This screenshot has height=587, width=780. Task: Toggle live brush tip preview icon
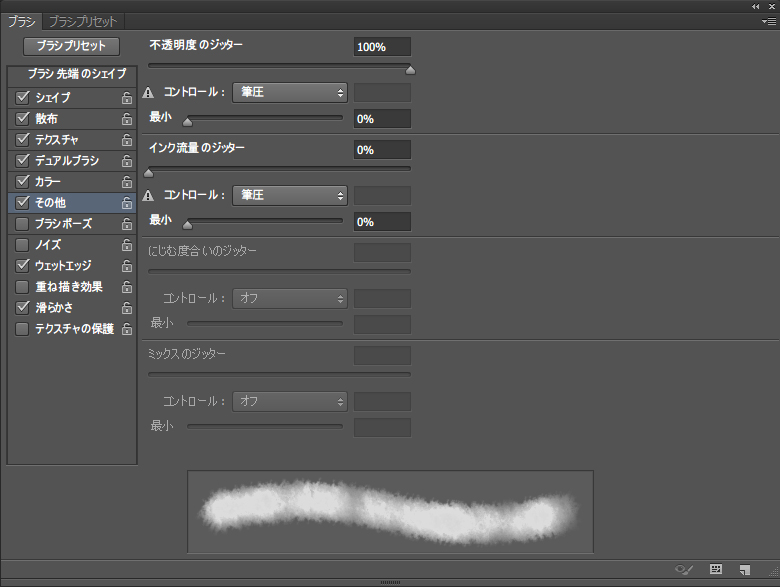coord(683,570)
